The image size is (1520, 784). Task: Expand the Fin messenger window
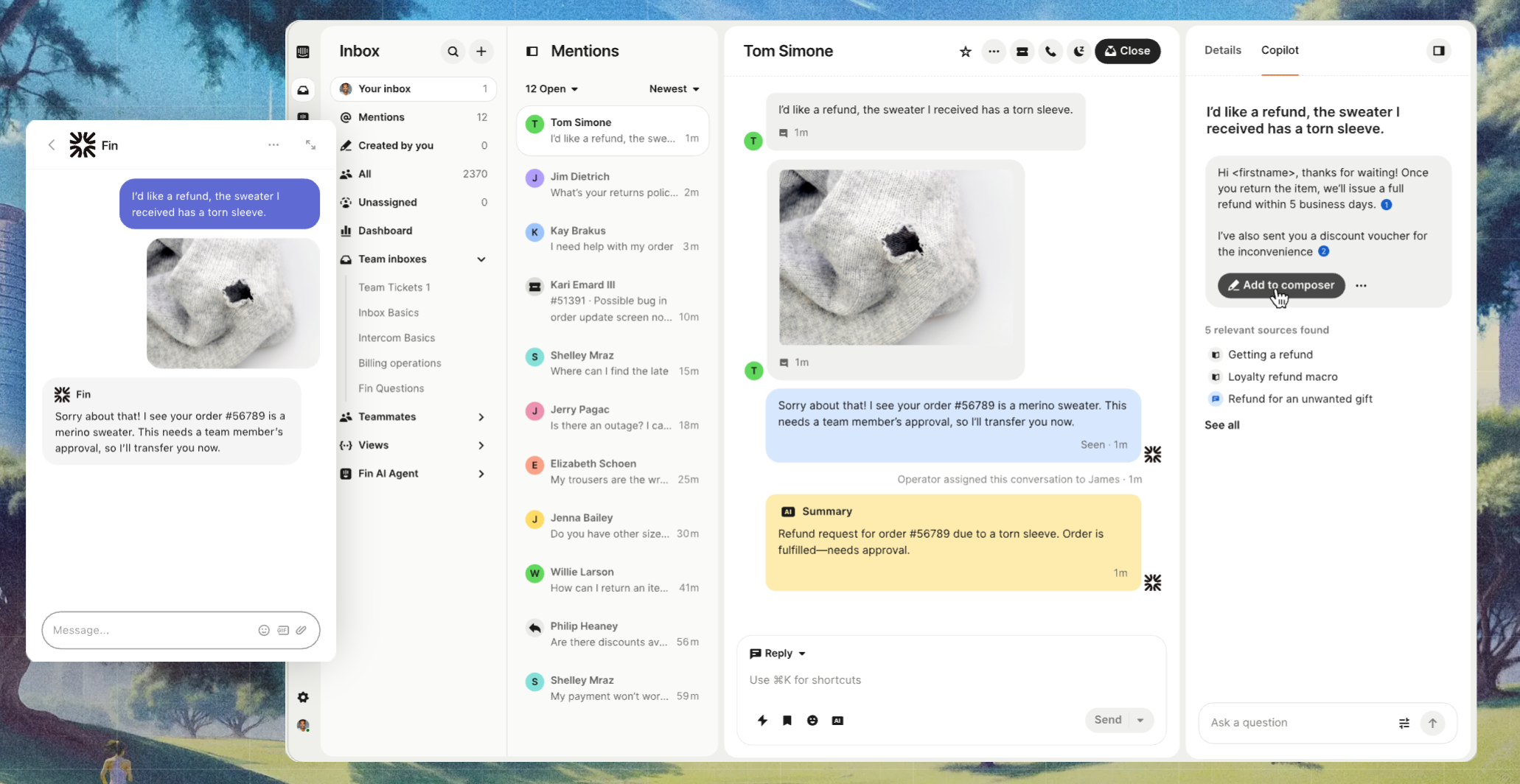pyautogui.click(x=310, y=145)
